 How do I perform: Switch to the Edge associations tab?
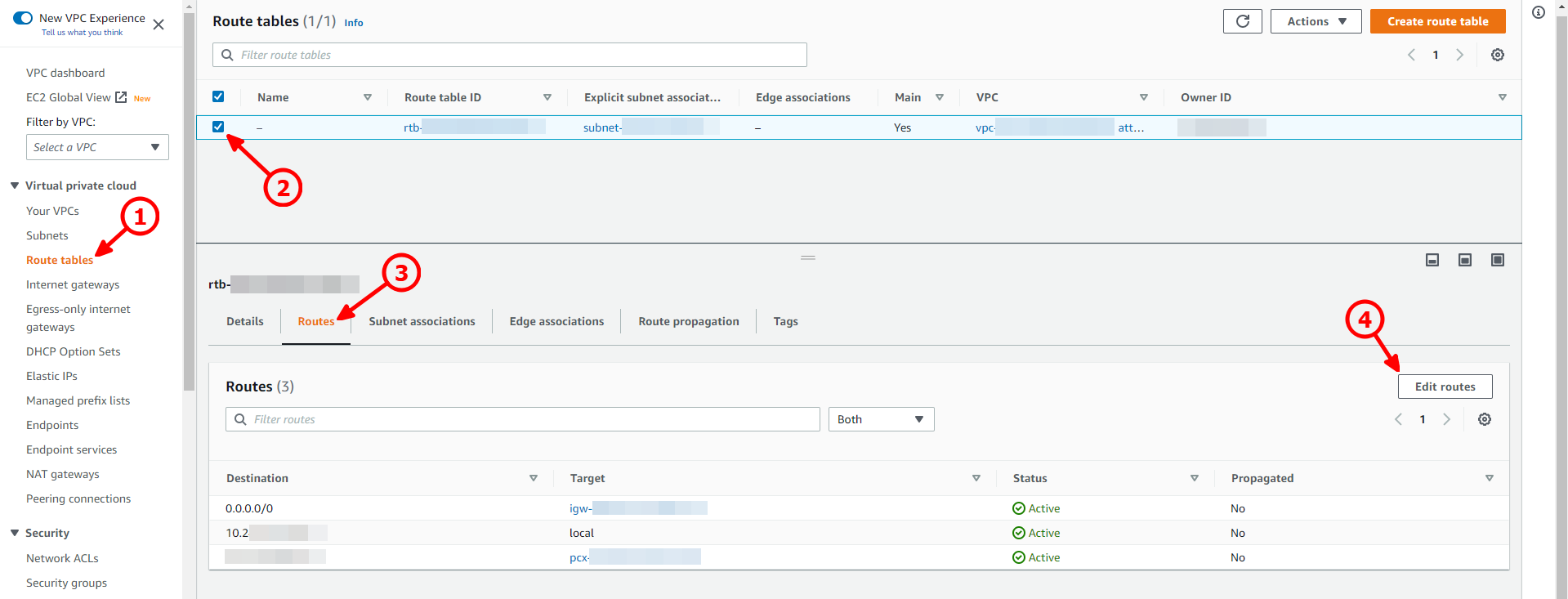(x=556, y=321)
